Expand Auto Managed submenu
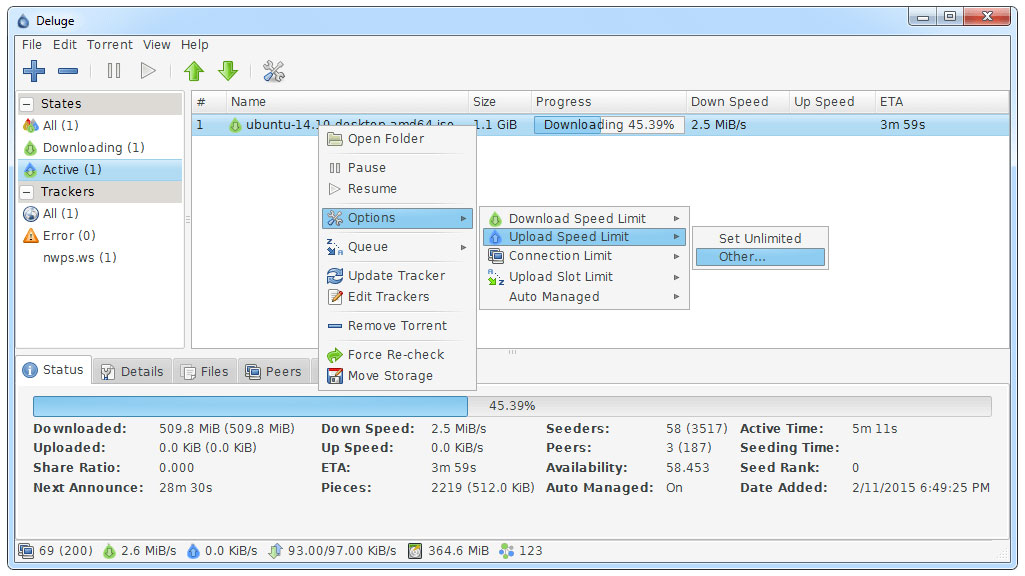 [584, 297]
